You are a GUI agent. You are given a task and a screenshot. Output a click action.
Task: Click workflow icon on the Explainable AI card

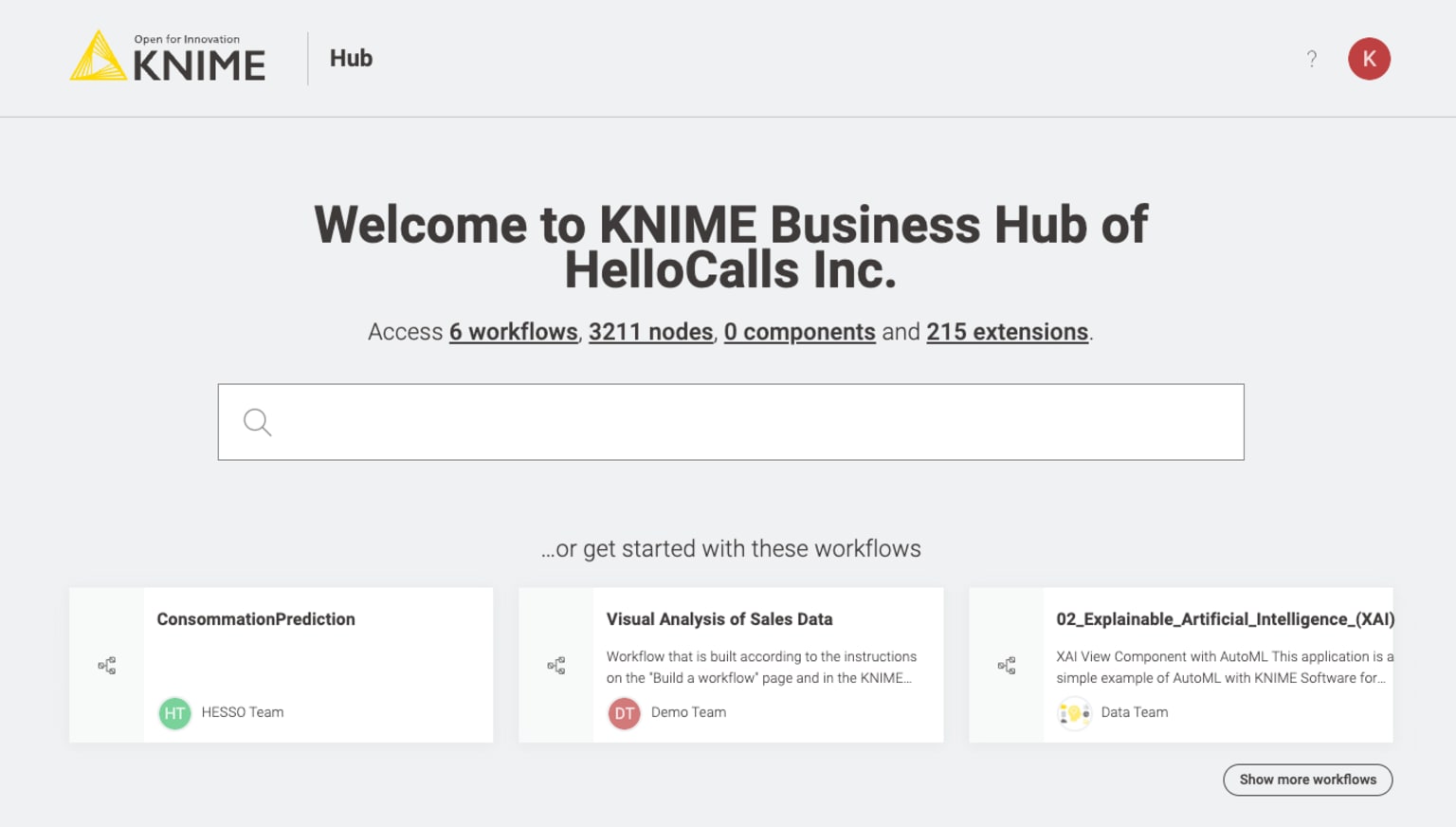pyautogui.click(x=1007, y=666)
